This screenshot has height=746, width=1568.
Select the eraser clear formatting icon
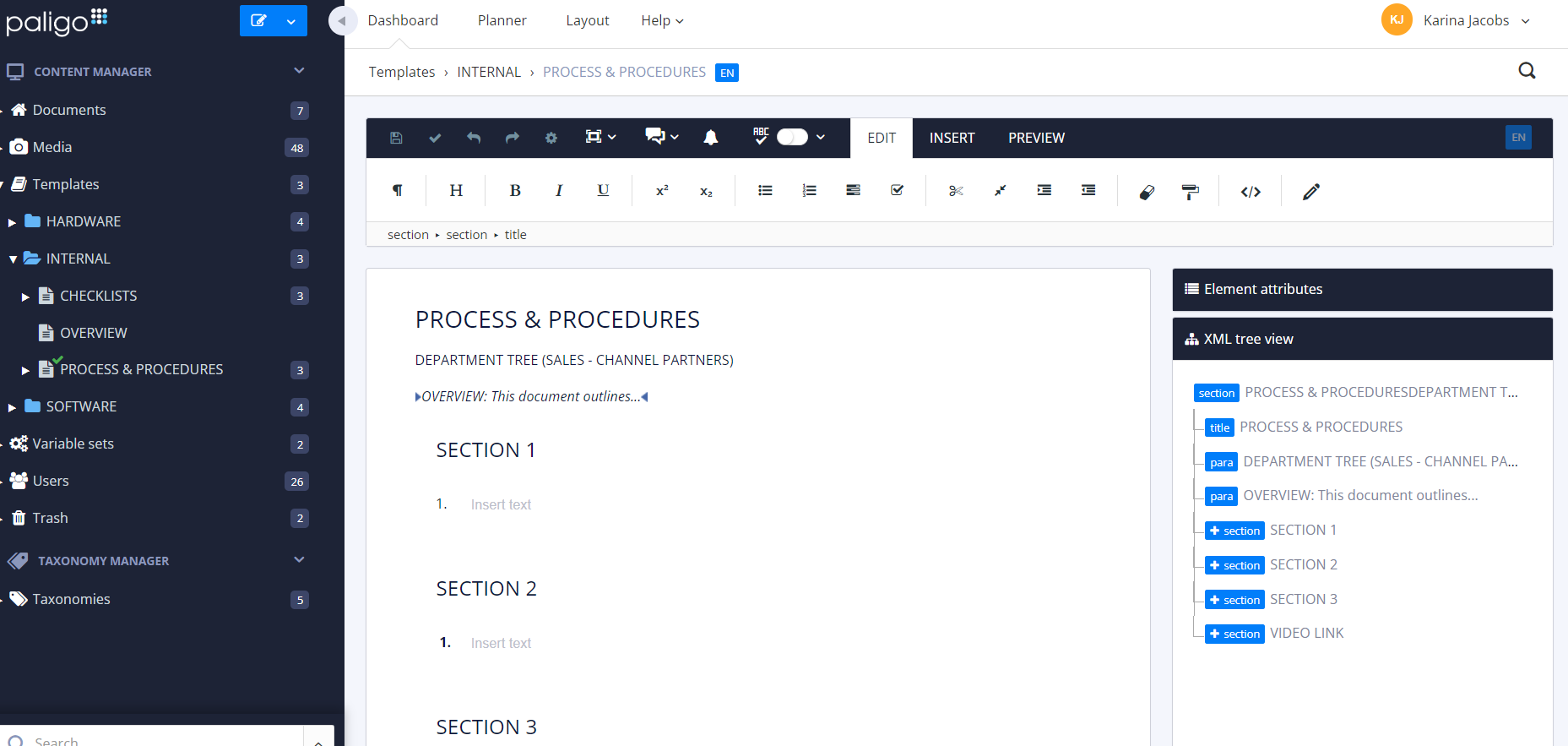click(x=1147, y=192)
